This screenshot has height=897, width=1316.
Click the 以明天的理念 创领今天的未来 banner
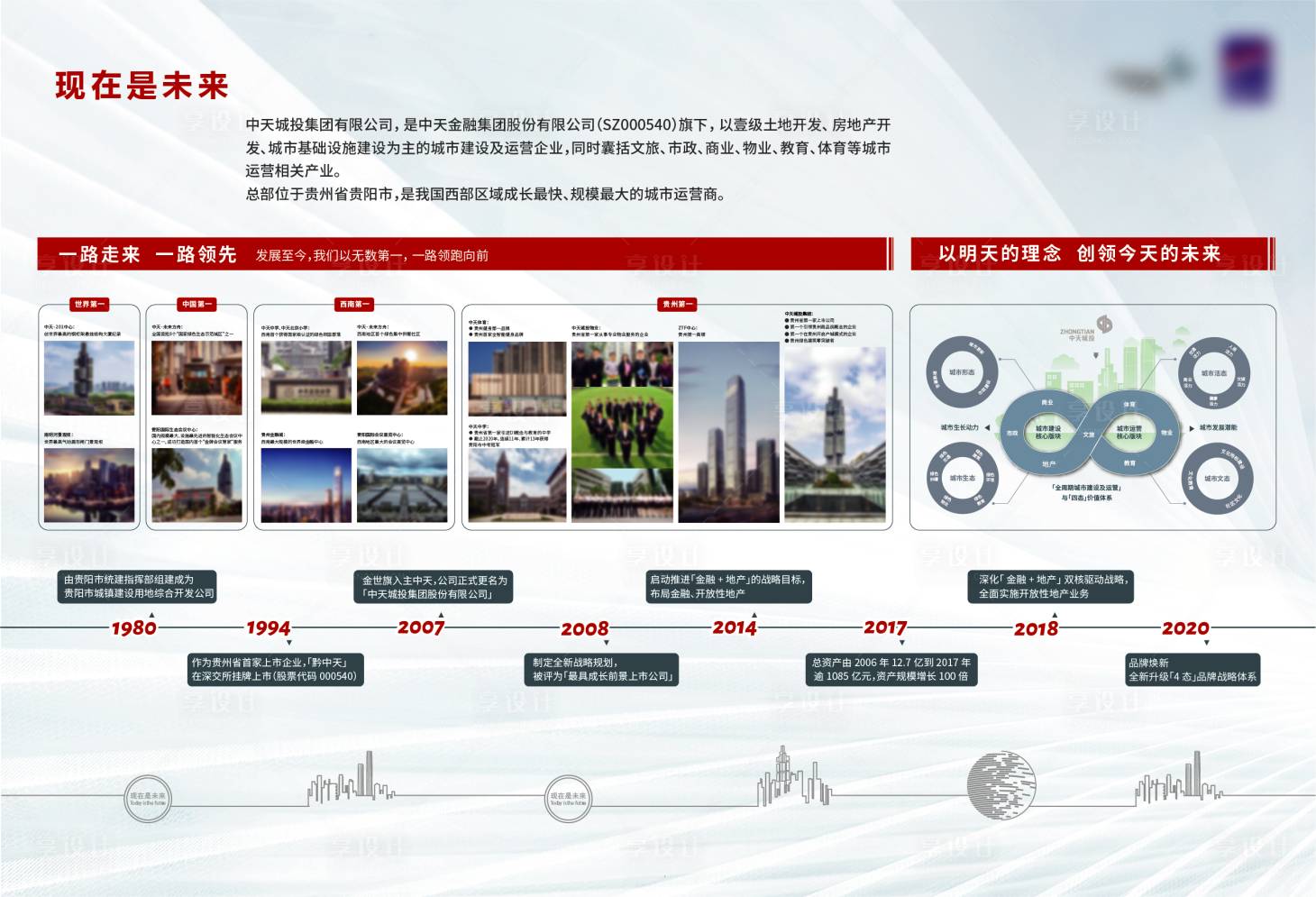1090,254
